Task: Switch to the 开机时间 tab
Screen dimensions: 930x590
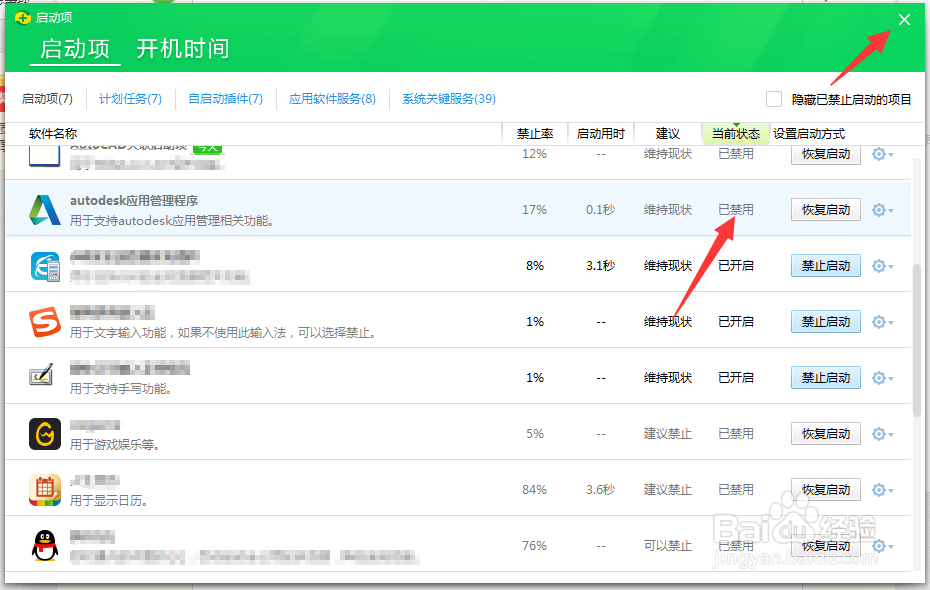Action: pyautogui.click(x=183, y=49)
